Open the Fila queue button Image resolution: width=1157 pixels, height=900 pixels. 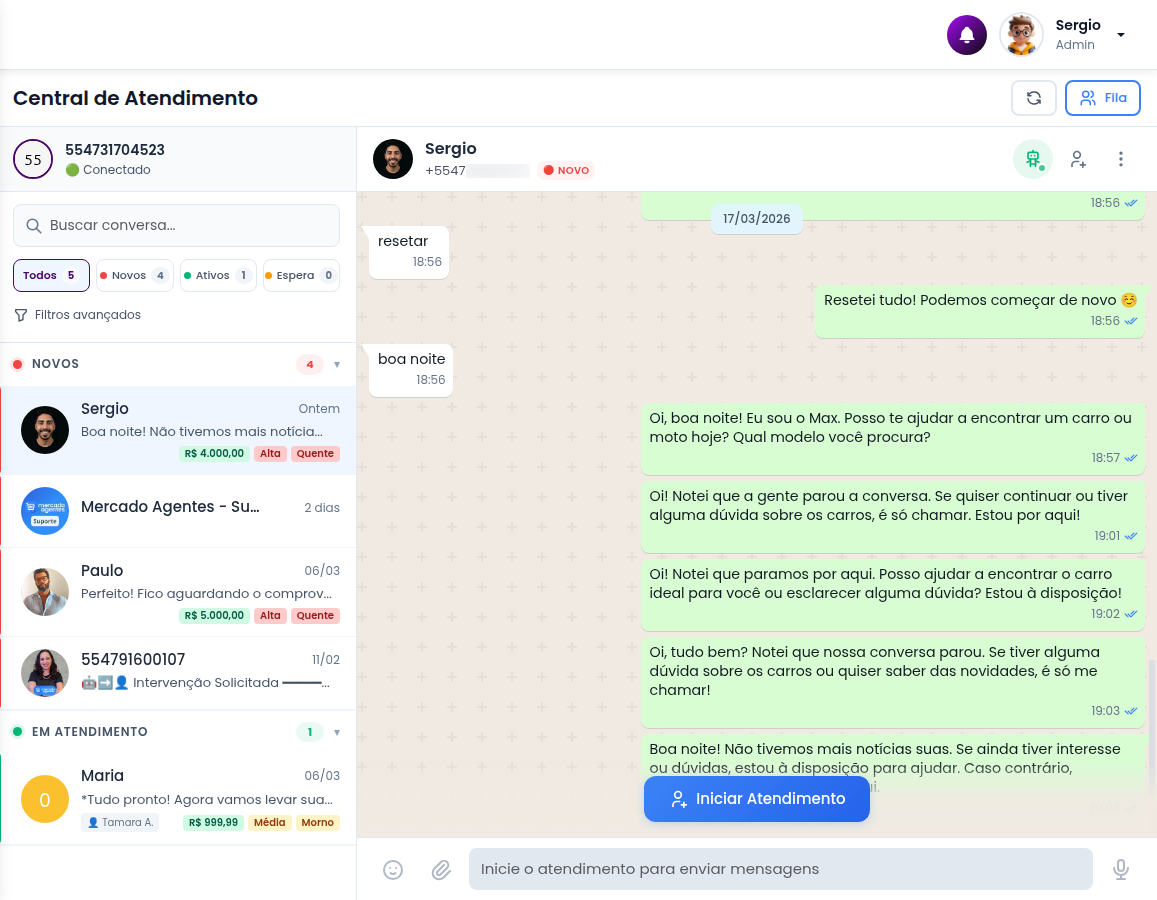1103,98
